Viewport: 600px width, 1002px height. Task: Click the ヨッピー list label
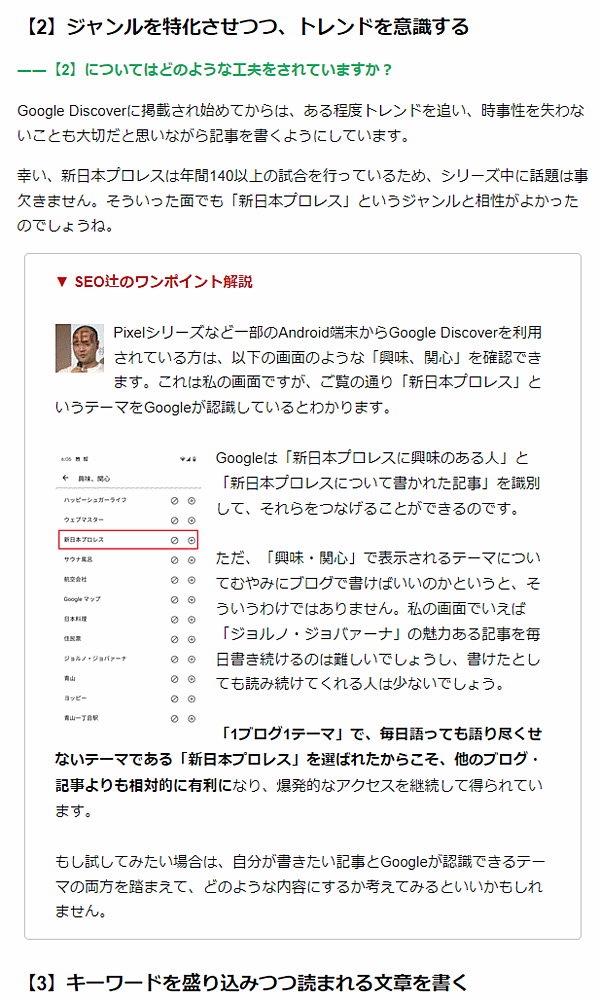75,698
